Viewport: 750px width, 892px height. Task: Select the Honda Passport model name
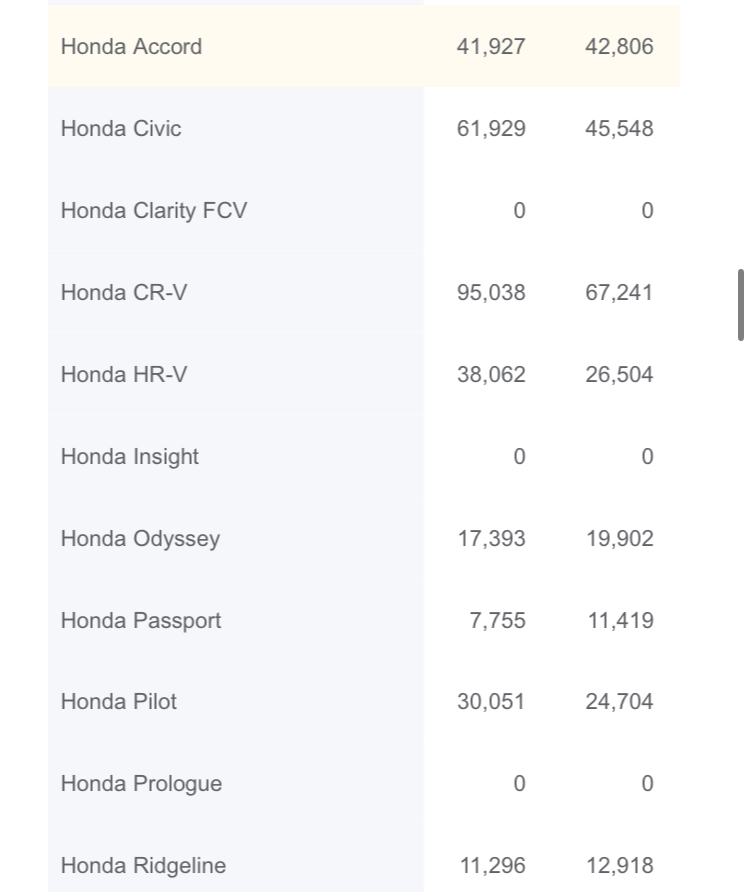(140, 621)
